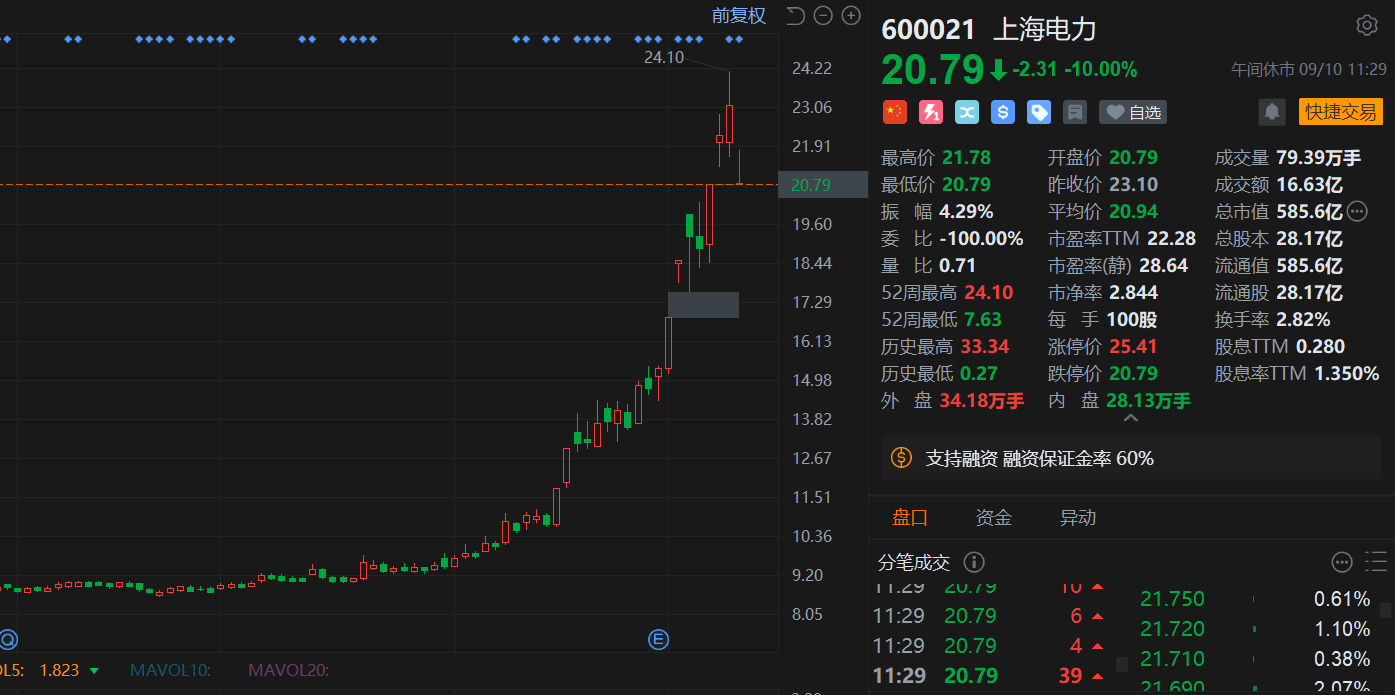Screen dimensions: 1395x695
Task: Click tick trade row with volume 6
Action: click(990, 616)
